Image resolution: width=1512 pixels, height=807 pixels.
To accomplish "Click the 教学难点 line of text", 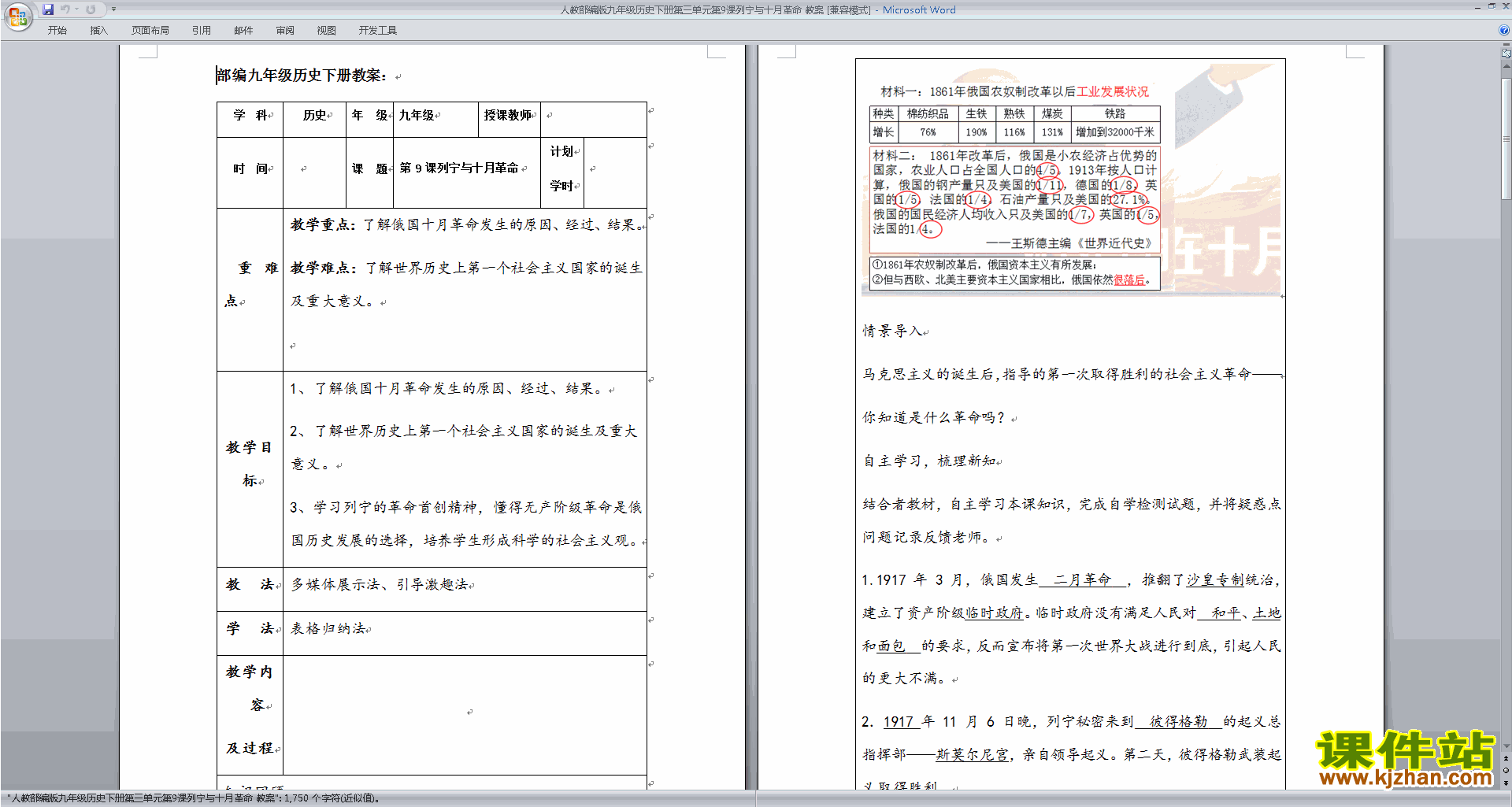I will click(466, 268).
